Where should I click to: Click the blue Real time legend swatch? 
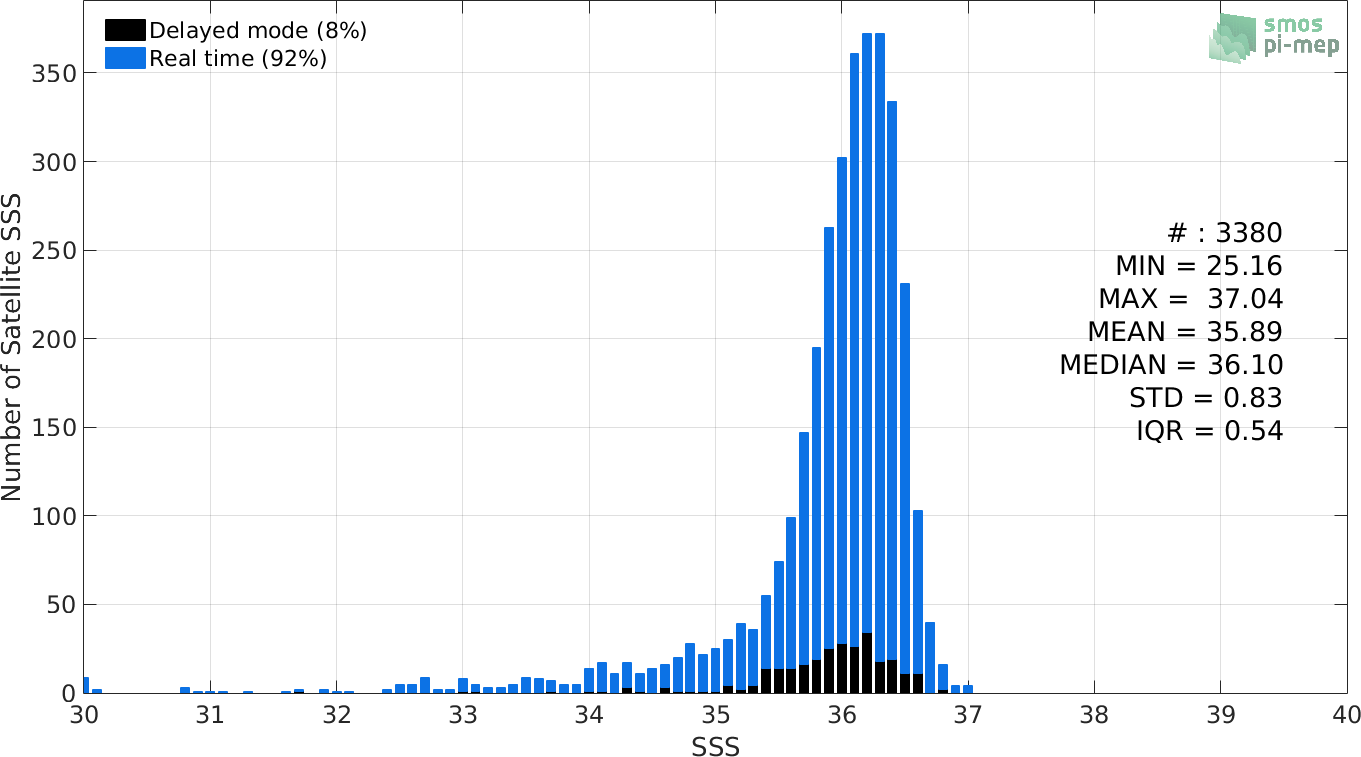pyautogui.click(x=126, y=58)
